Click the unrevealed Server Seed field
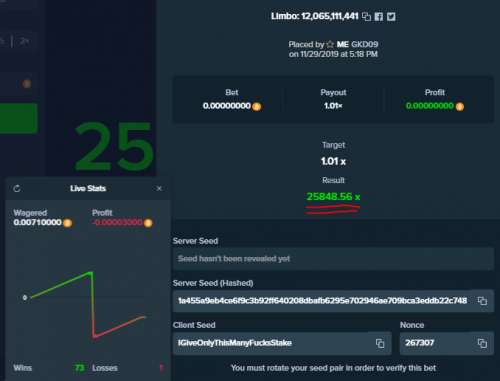This screenshot has width=500, height=381. click(x=333, y=259)
